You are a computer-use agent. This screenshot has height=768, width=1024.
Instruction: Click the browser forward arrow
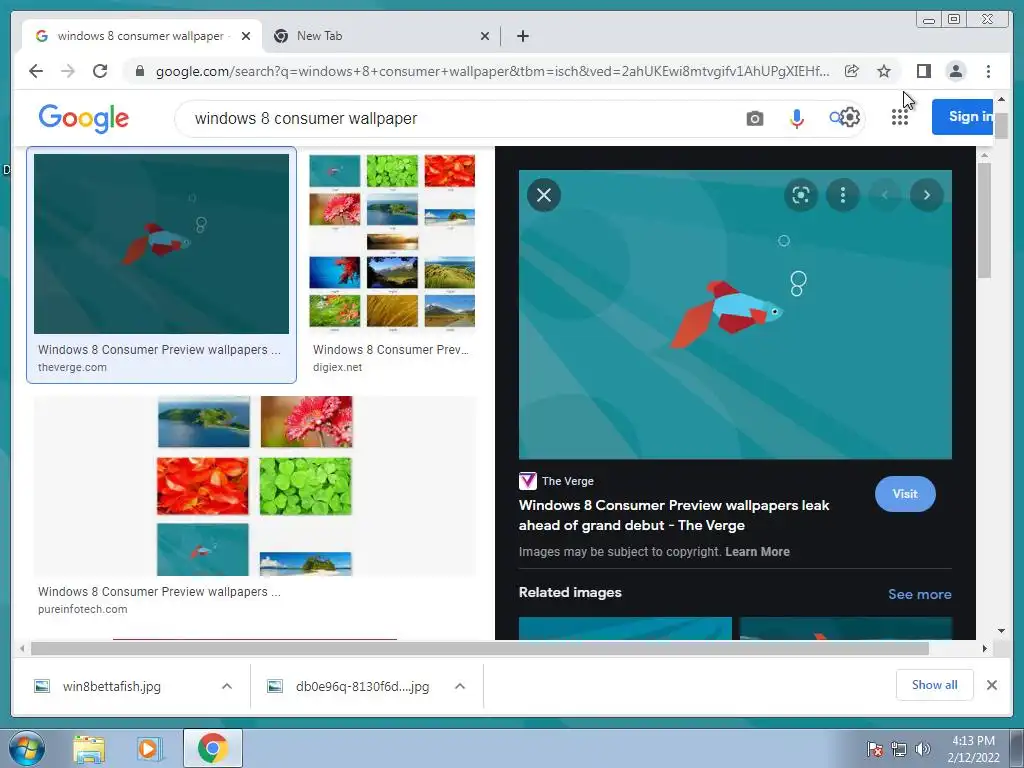coord(68,71)
